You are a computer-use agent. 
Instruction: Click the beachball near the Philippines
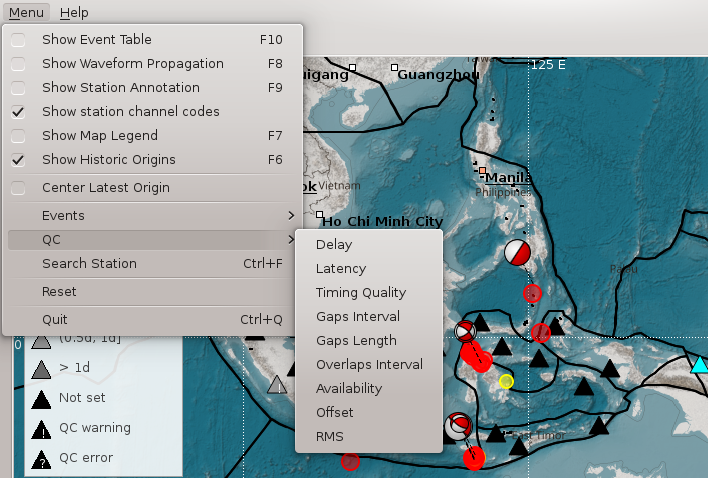(x=516, y=252)
